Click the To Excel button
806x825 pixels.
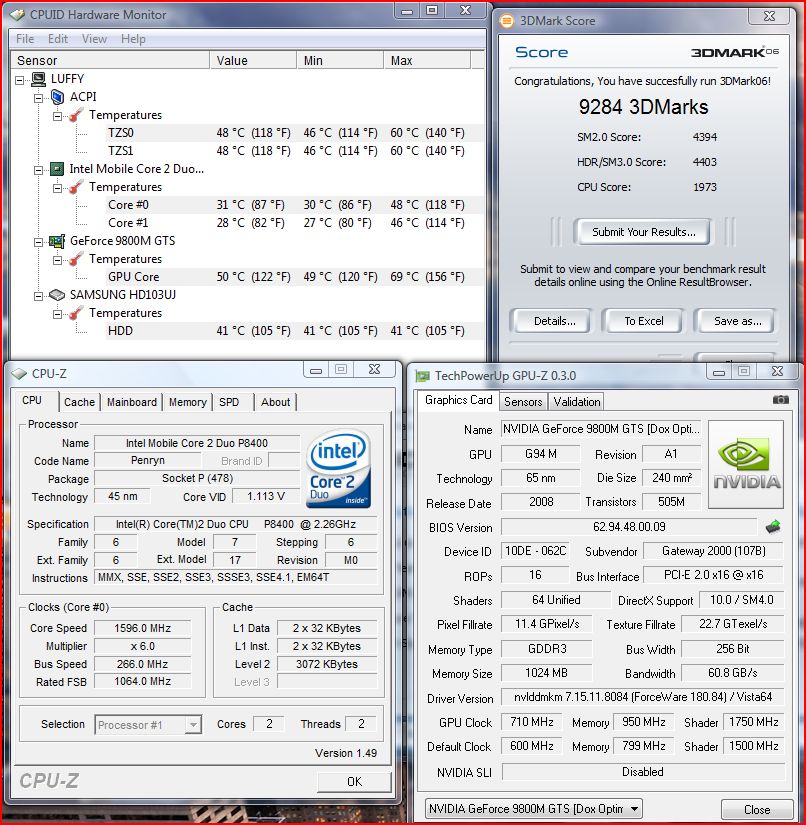[643, 321]
